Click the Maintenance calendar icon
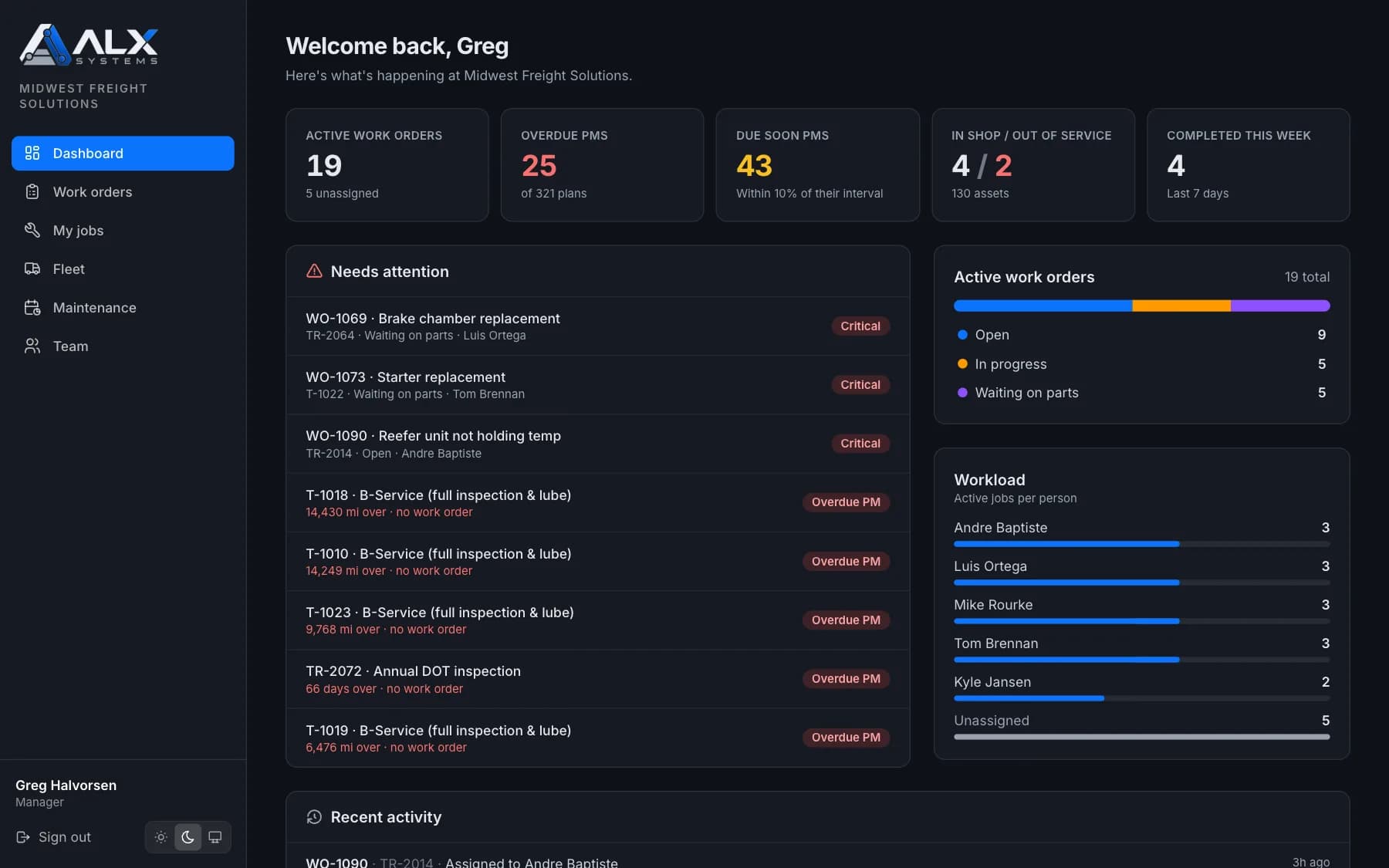The height and width of the screenshot is (868, 1389). (x=32, y=307)
